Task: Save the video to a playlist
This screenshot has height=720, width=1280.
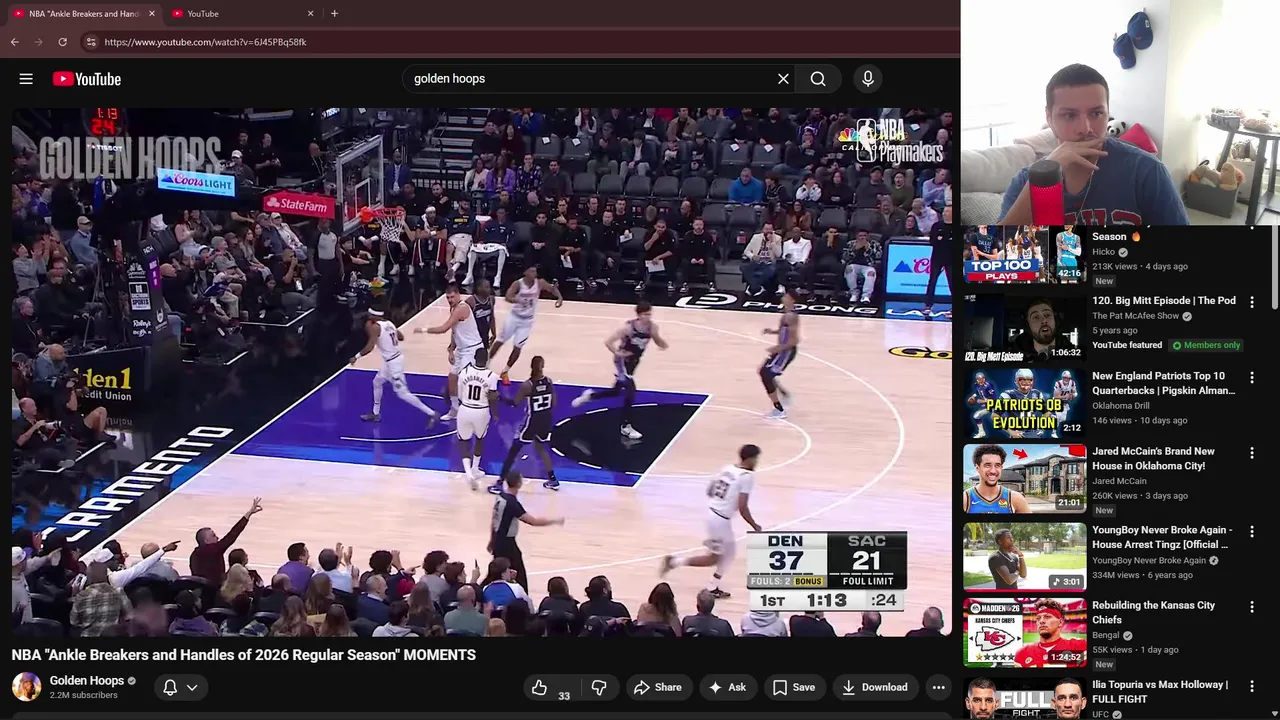Action: coord(794,687)
